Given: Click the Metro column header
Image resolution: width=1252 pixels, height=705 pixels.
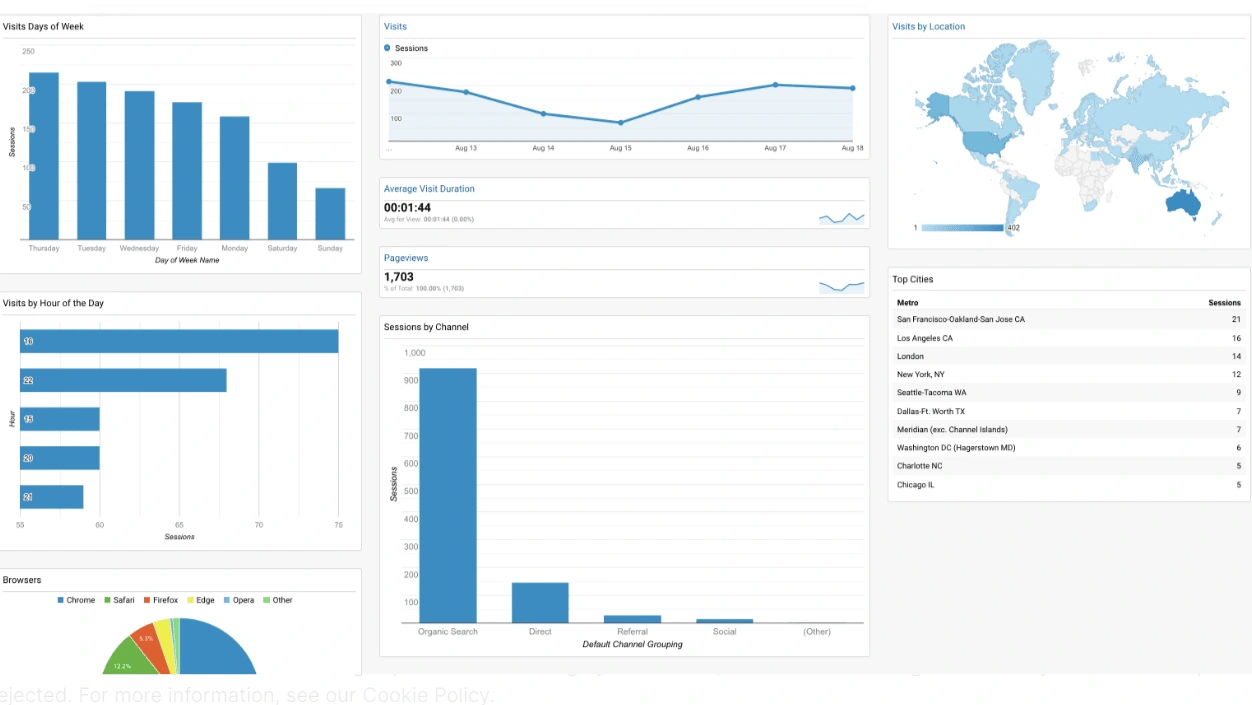Looking at the screenshot, I should (907, 302).
